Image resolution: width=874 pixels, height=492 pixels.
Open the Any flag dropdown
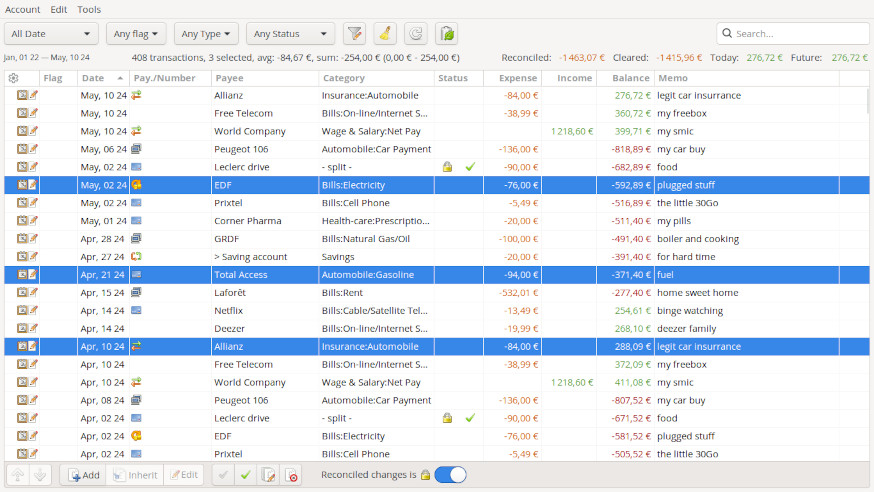click(x=136, y=33)
